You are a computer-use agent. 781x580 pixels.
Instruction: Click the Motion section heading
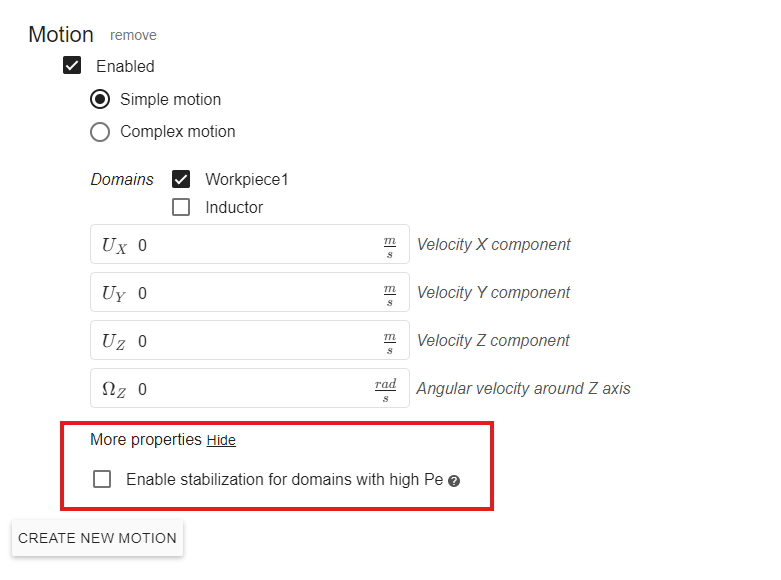tap(61, 34)
